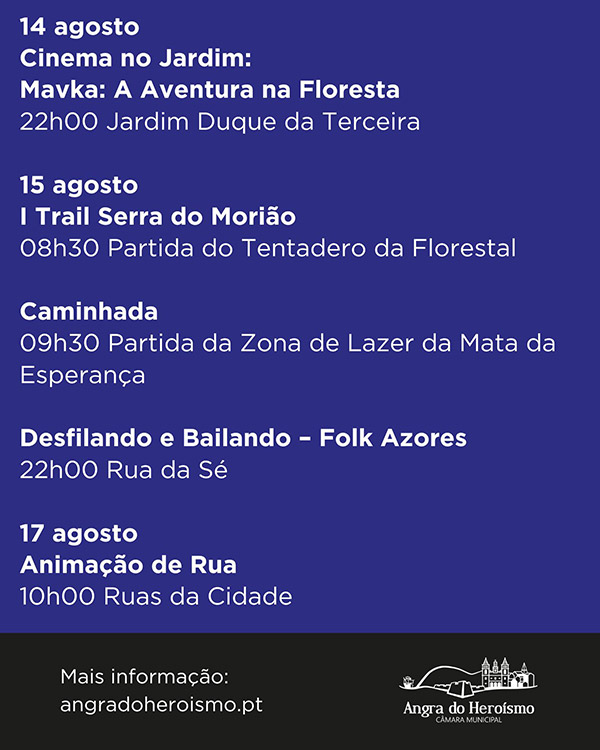
Task: Click 'Cinema no Jardim:' event title
Action: 135,58
